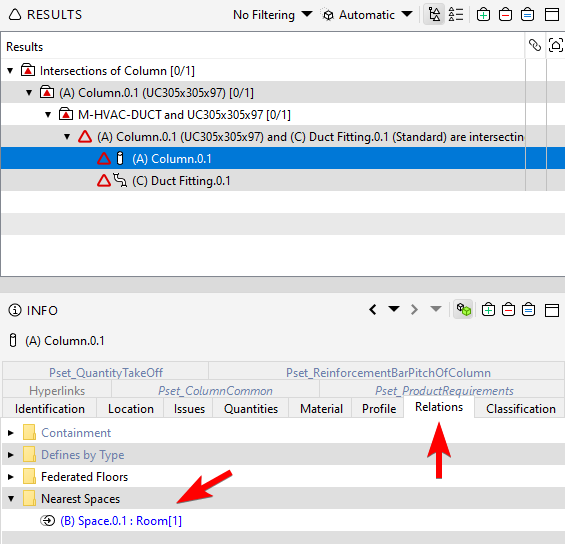Click the red minus icon in Info toolbar

click(508, 310)
